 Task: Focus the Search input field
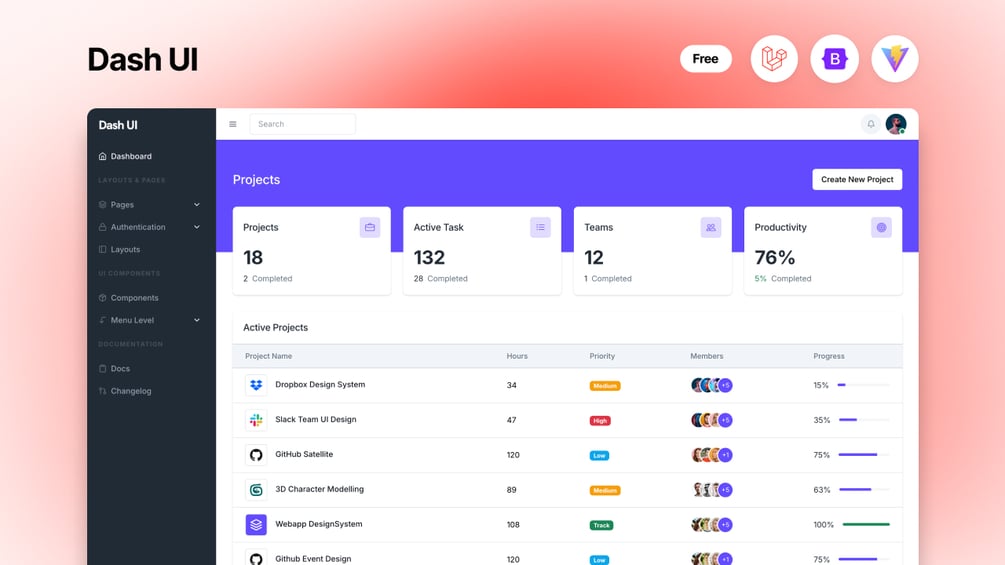303,124
